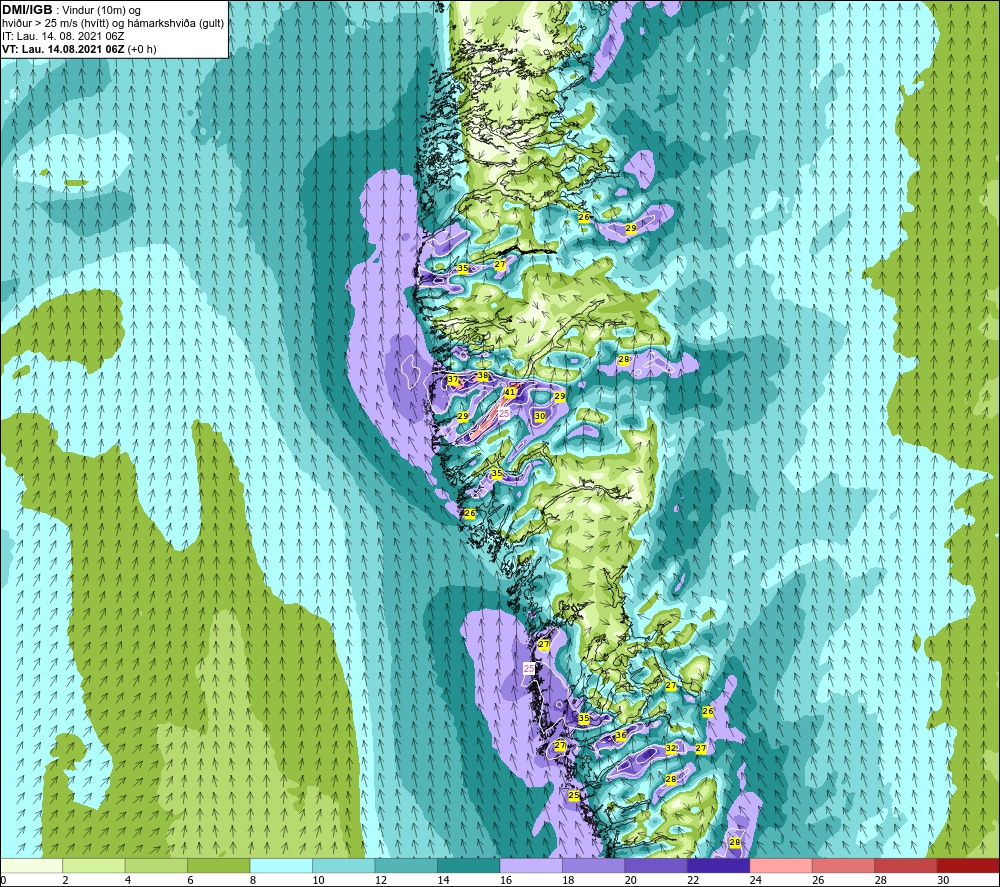Click the 20–22 m/s violet swatch
Screen dimensions: 1000x887
656,865
